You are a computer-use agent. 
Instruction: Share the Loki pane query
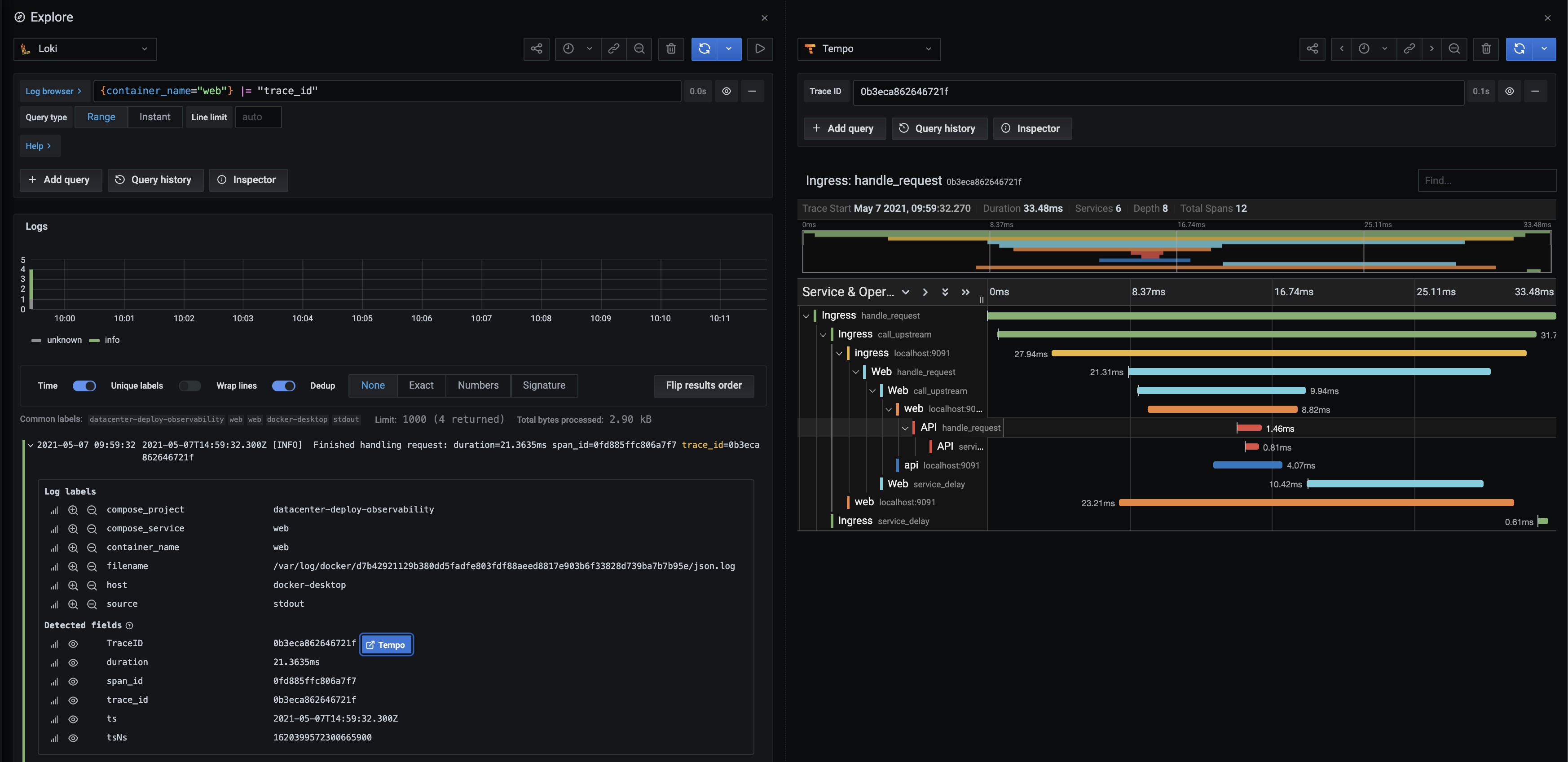[x=536, y=48]
